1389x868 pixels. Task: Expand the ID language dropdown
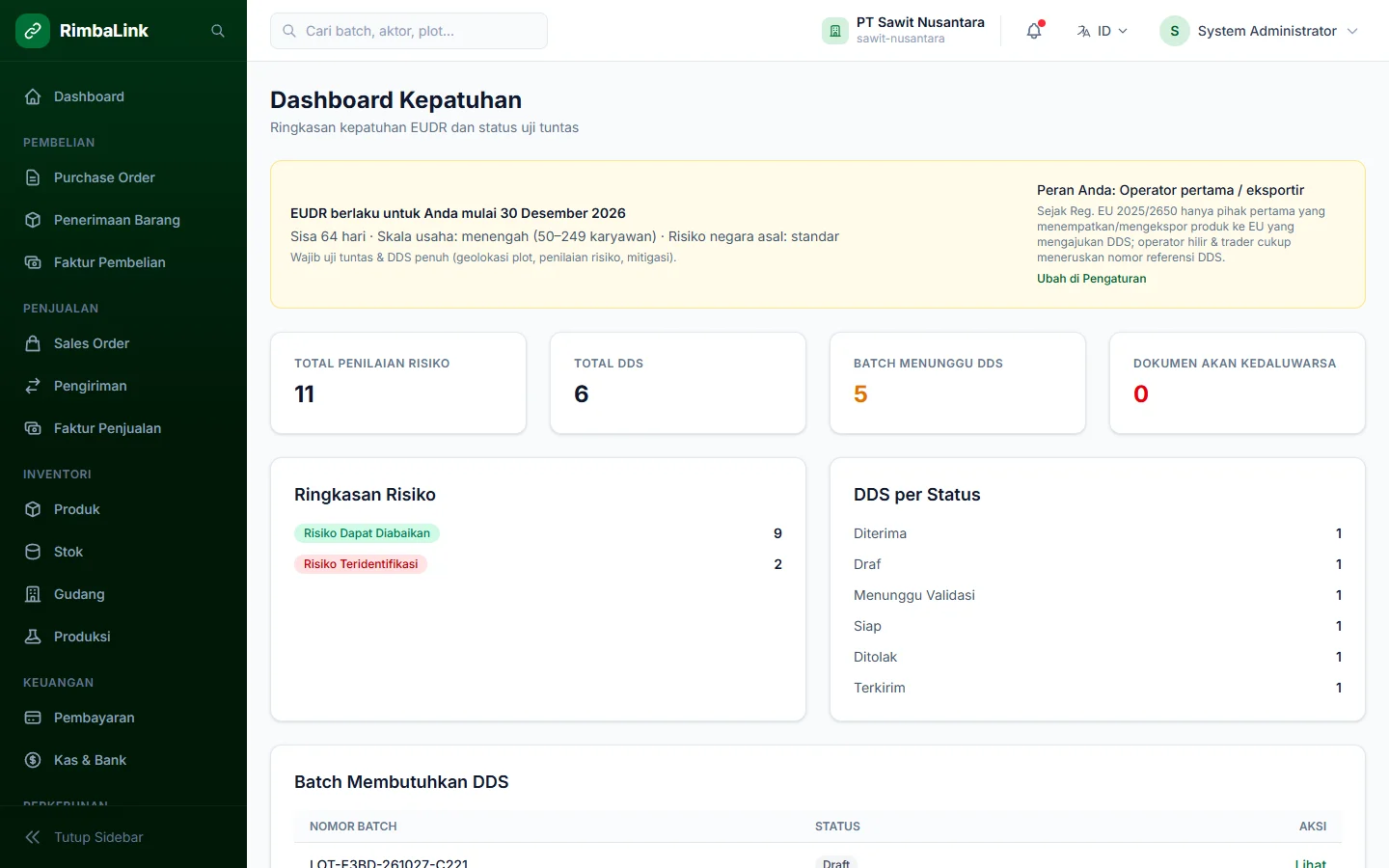coord(1102,31)
